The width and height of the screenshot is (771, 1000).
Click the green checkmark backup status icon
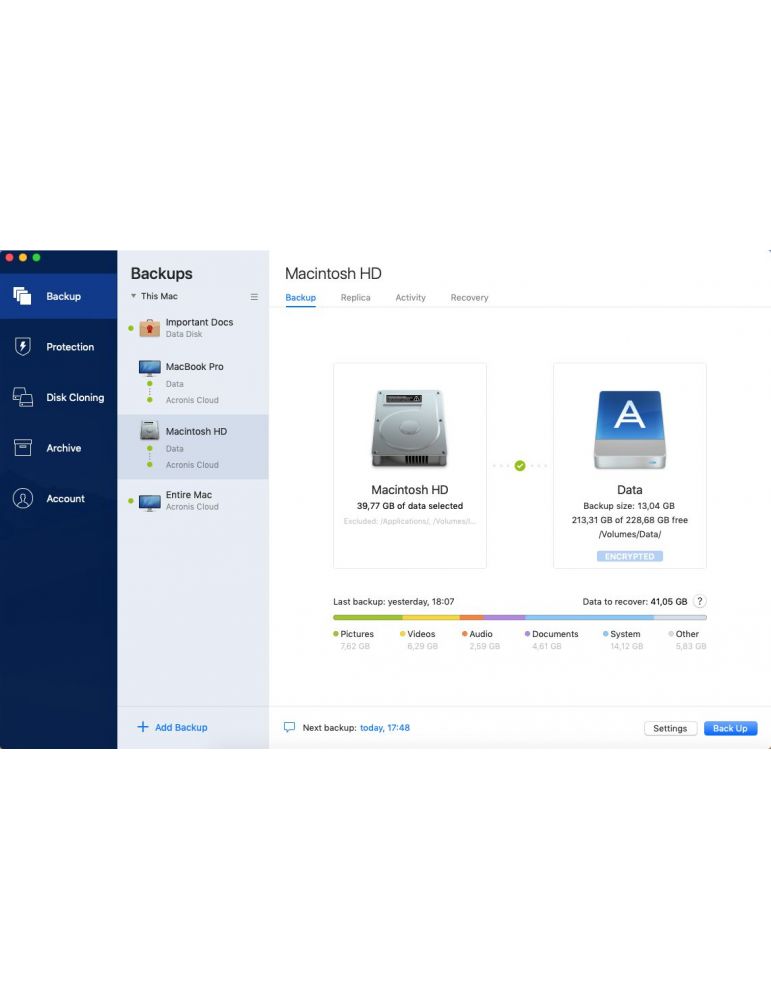tap(520, 466)
